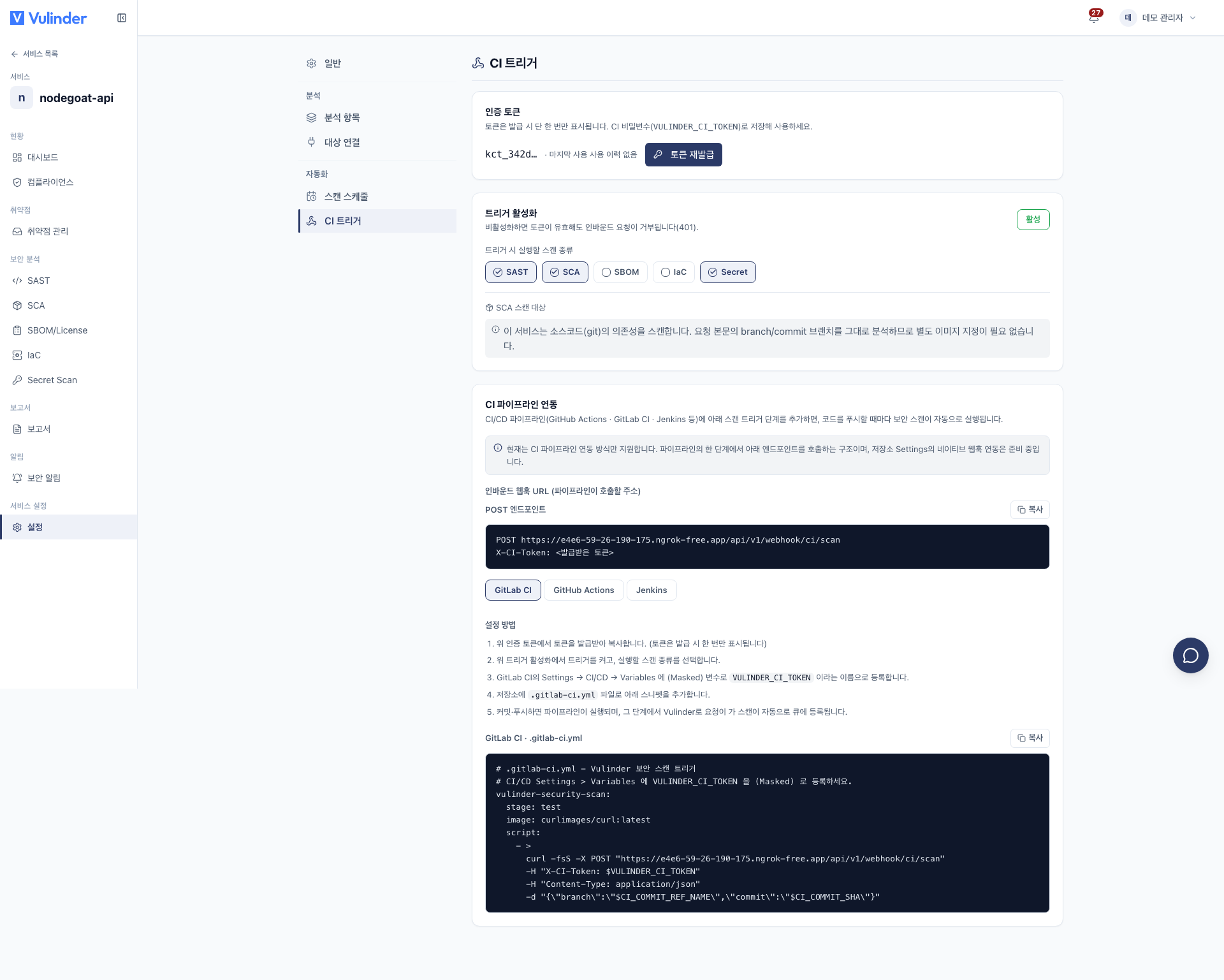Open the 데모 관리자 user dropdown

tap(1158, 18)
